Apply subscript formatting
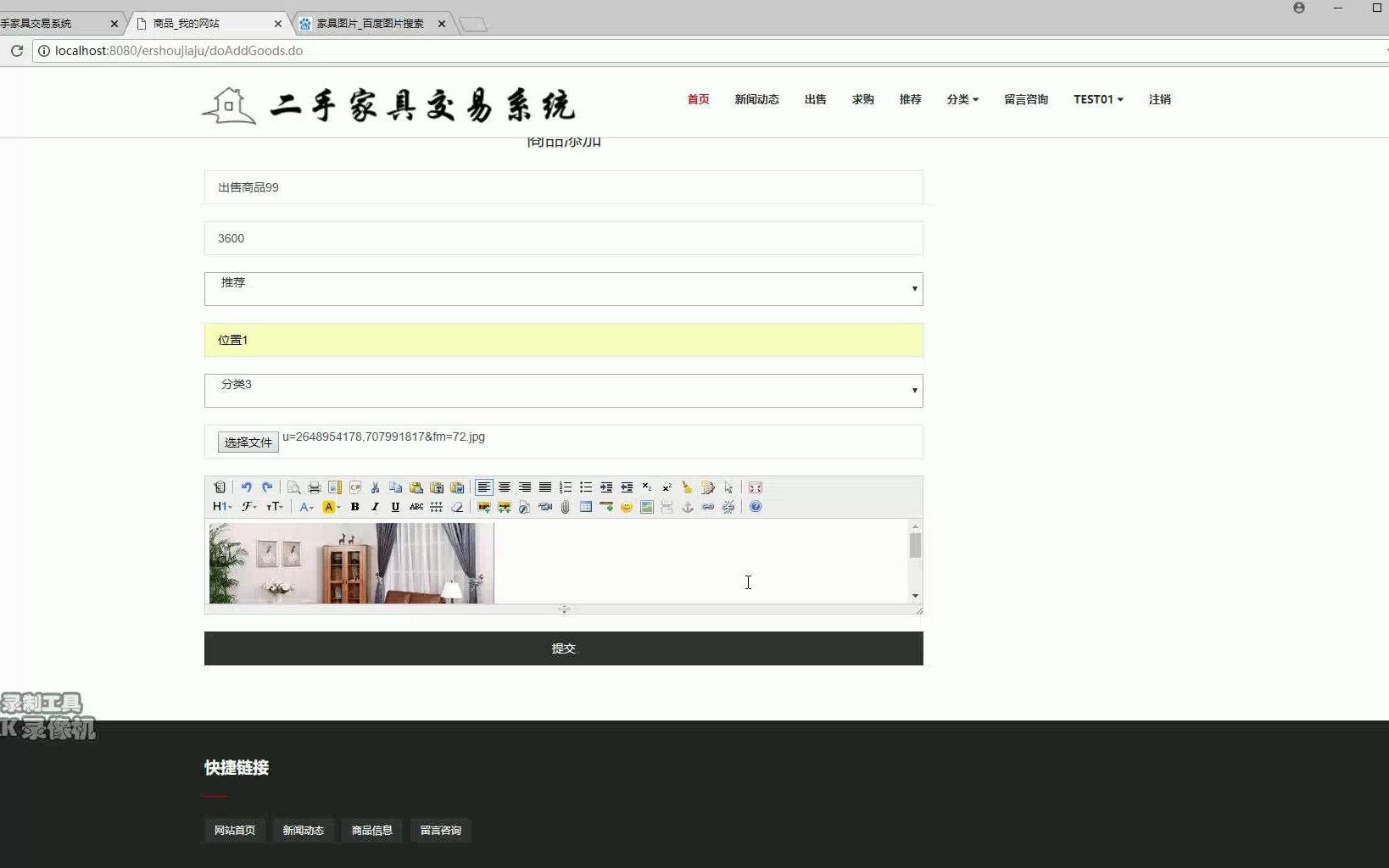Image resolution: width=1389 pixels, height=868 pixels. [x=647, y=487]
